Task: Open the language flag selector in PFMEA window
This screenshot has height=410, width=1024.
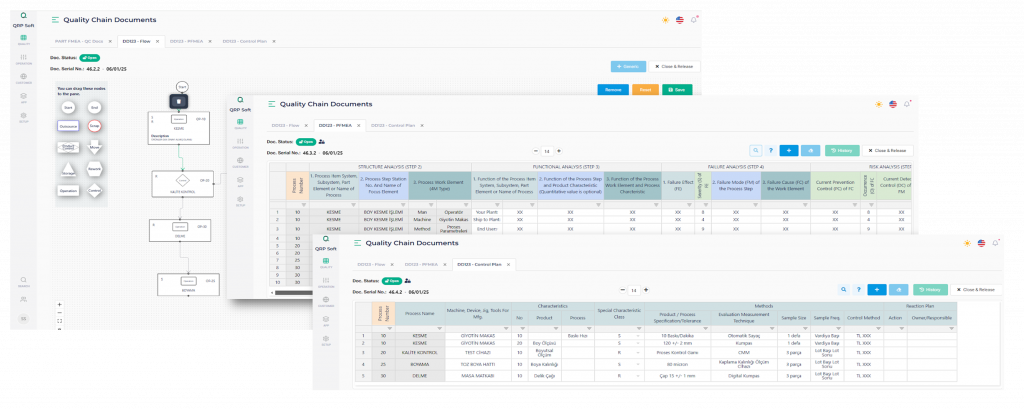Action: (x=892, y=103)
